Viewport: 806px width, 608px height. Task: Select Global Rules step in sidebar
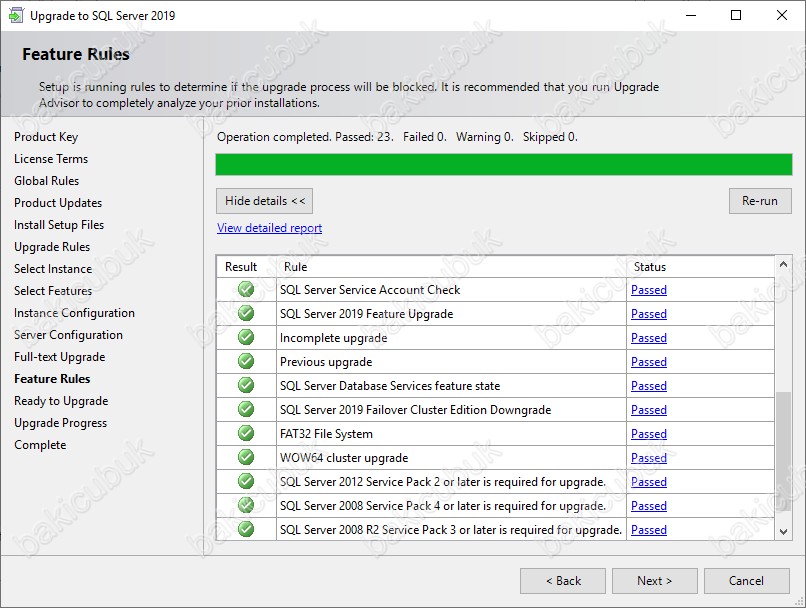click(x=47, y=181)
